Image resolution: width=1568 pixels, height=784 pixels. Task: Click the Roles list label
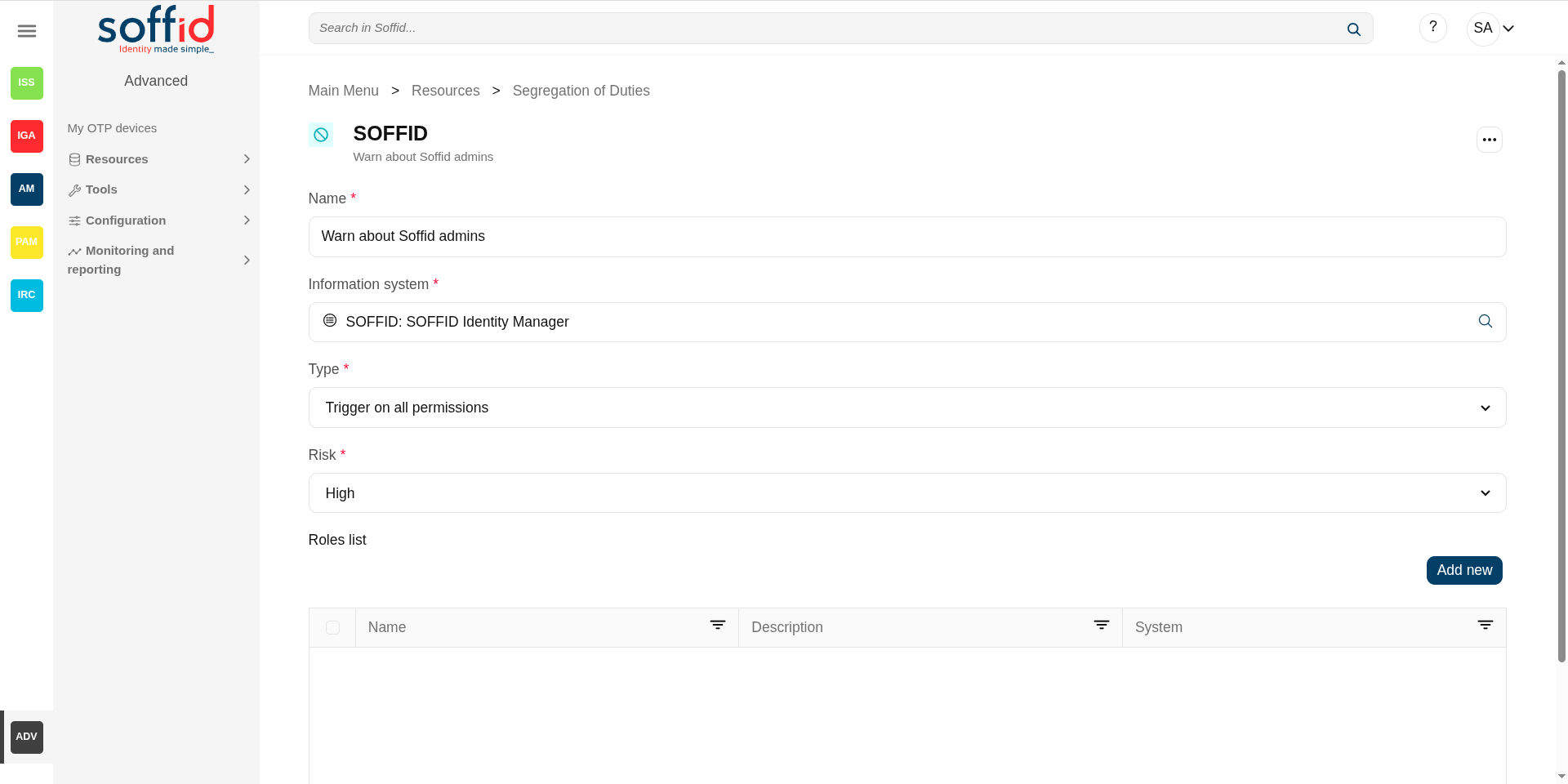pyautogui.click(x=337, y=540)
